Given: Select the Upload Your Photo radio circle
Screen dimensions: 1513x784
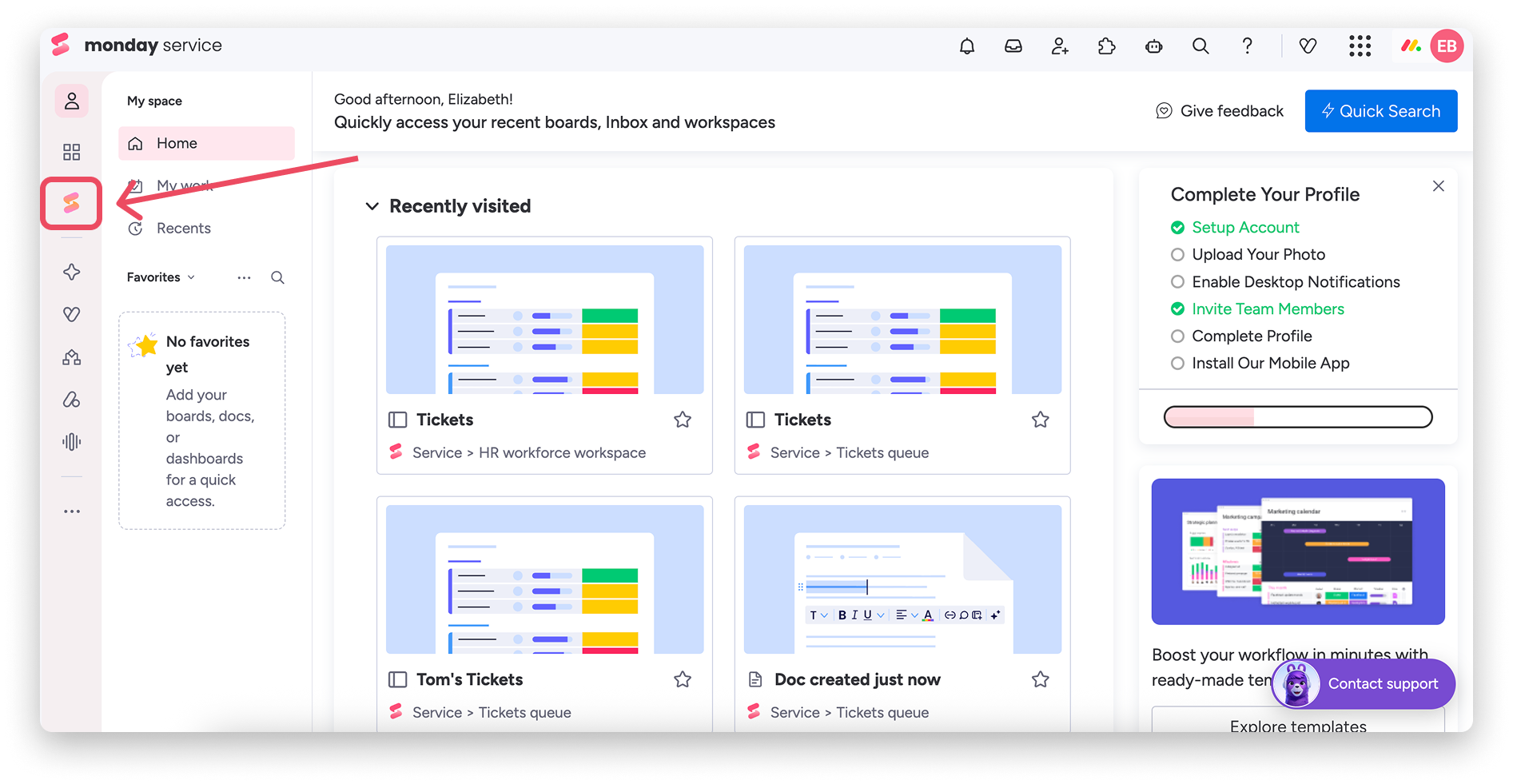Looking at the screenshot, I should pyautogui.click(x=1177, y=255).
